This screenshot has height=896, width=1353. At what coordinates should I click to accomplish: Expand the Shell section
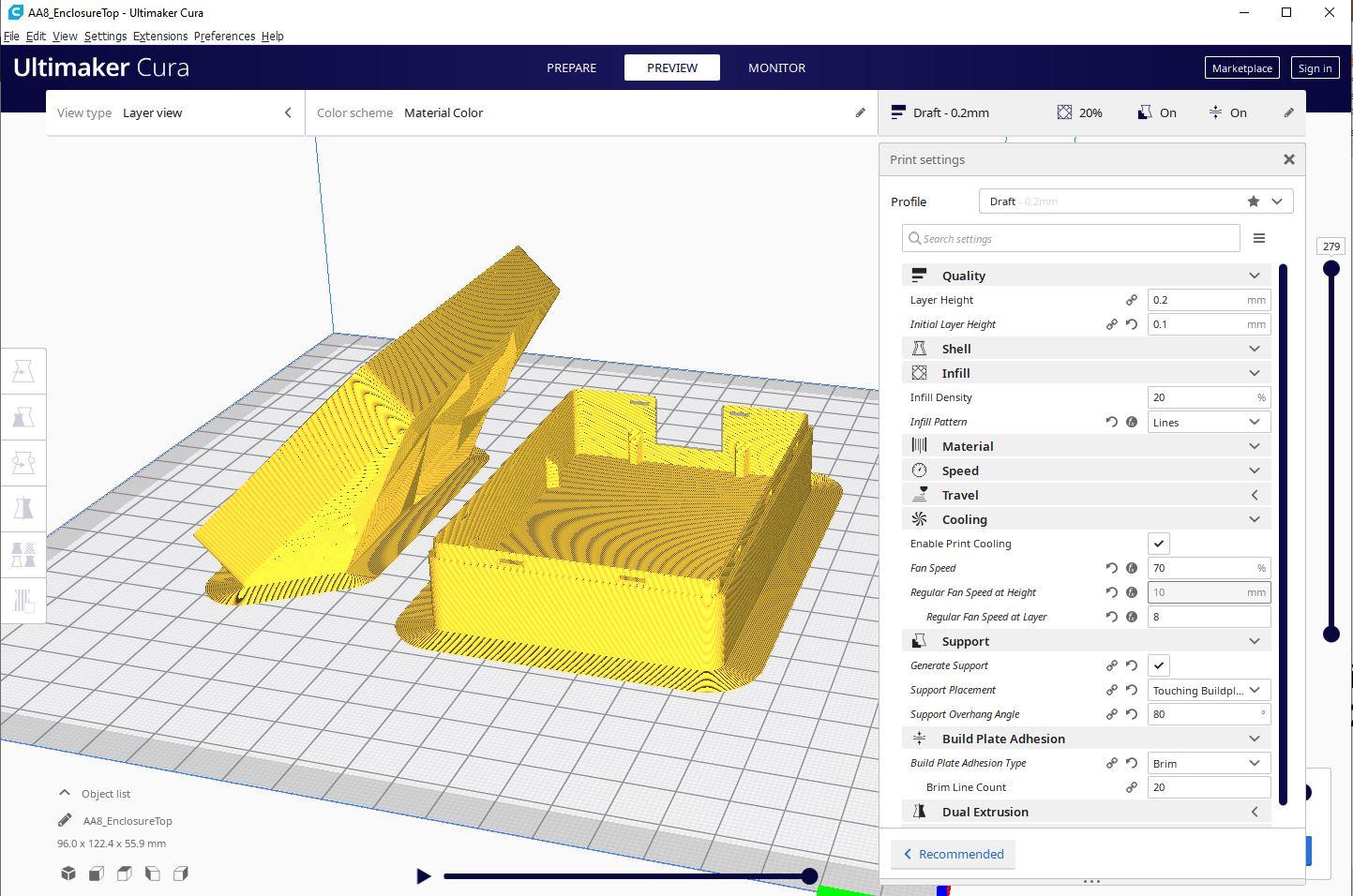(x=1086, y=349)
